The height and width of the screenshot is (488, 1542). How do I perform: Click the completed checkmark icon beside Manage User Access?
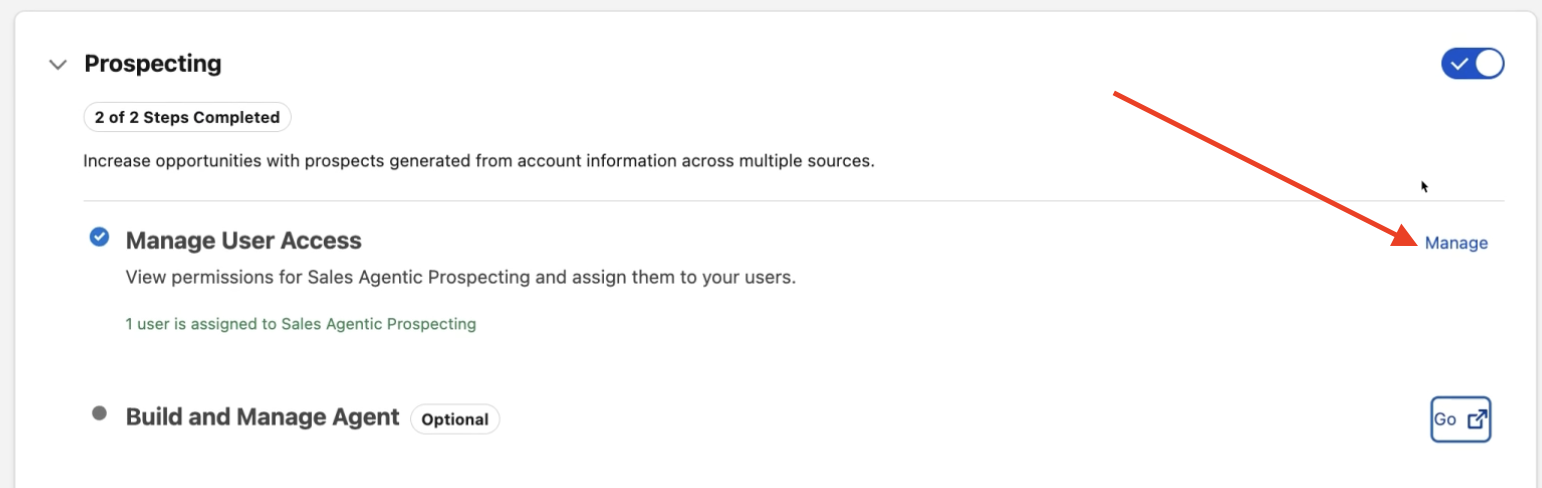pos(99,237)
